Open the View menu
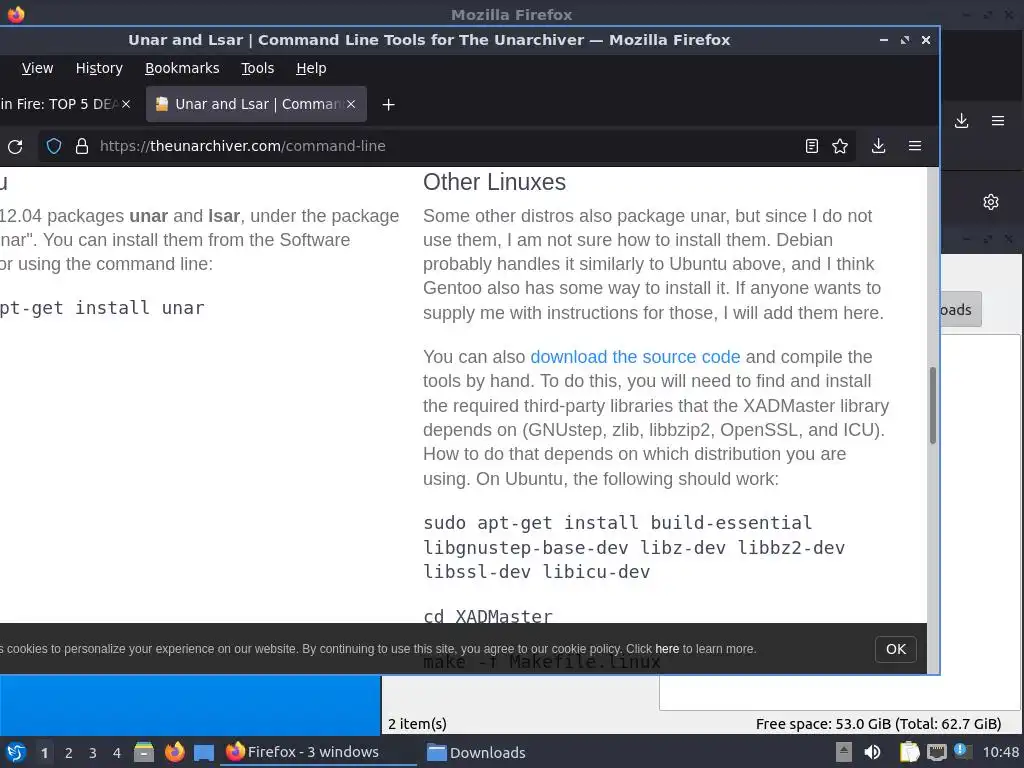 click(x=37, y=68)
